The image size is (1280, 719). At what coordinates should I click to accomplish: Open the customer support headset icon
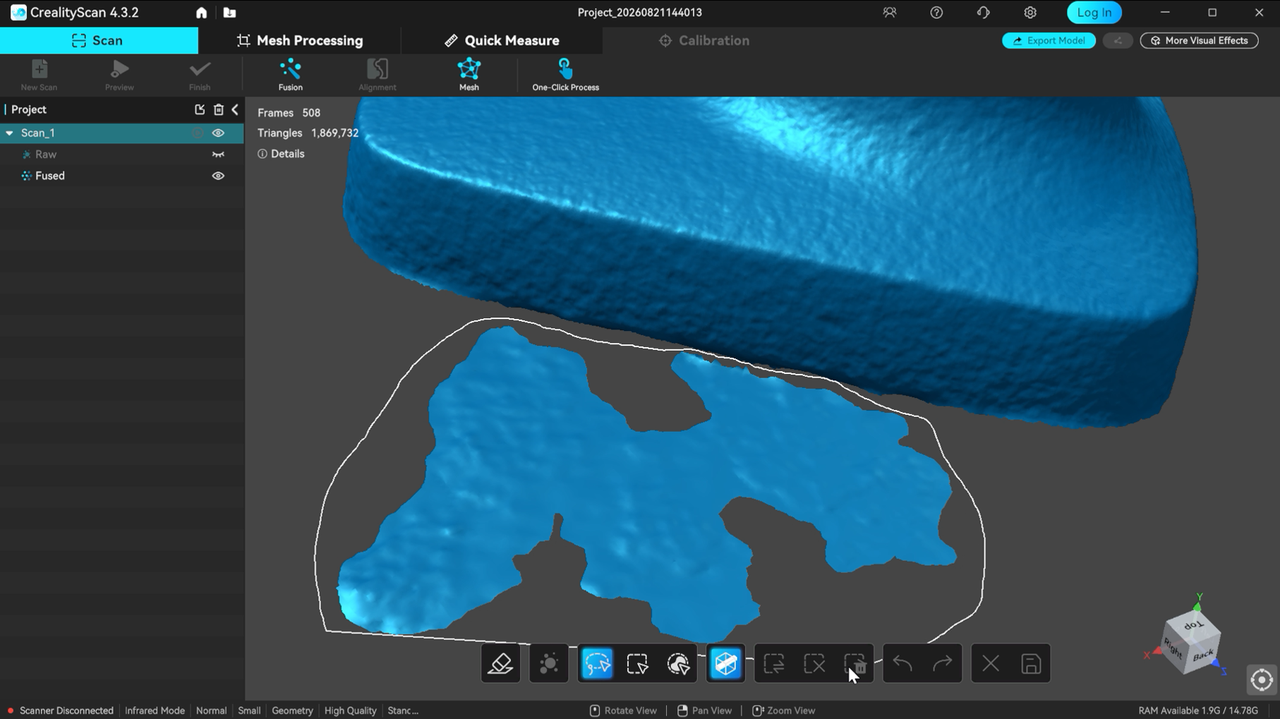click(983, 13)
